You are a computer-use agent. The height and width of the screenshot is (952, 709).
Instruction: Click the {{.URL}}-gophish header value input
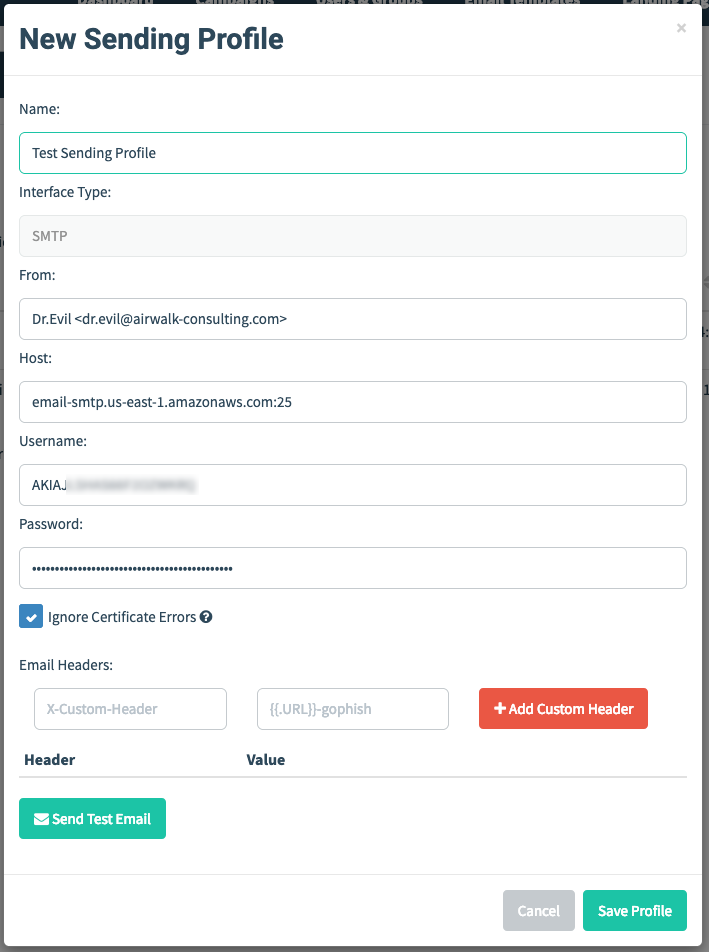coord(353,709)
